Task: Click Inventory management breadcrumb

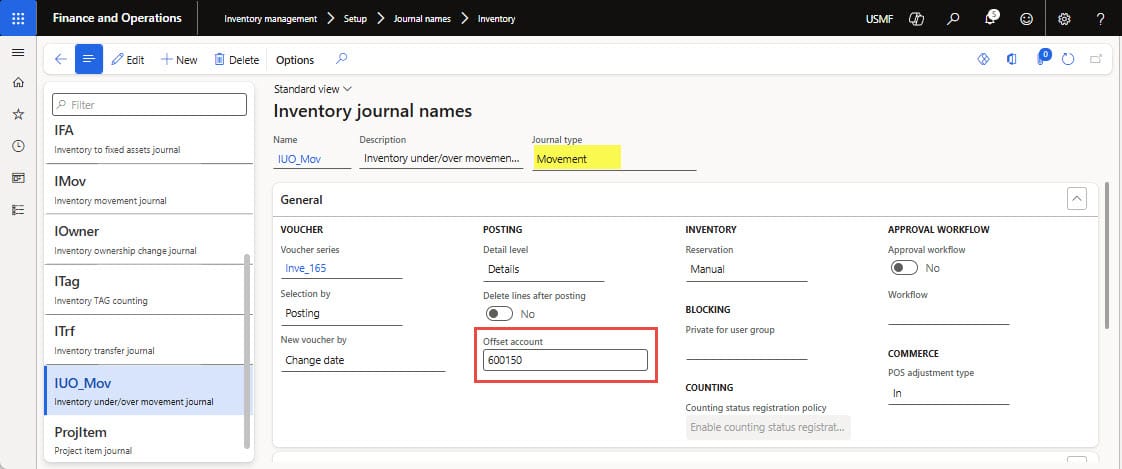Action: pyautogui.click(x=270, y=19)
